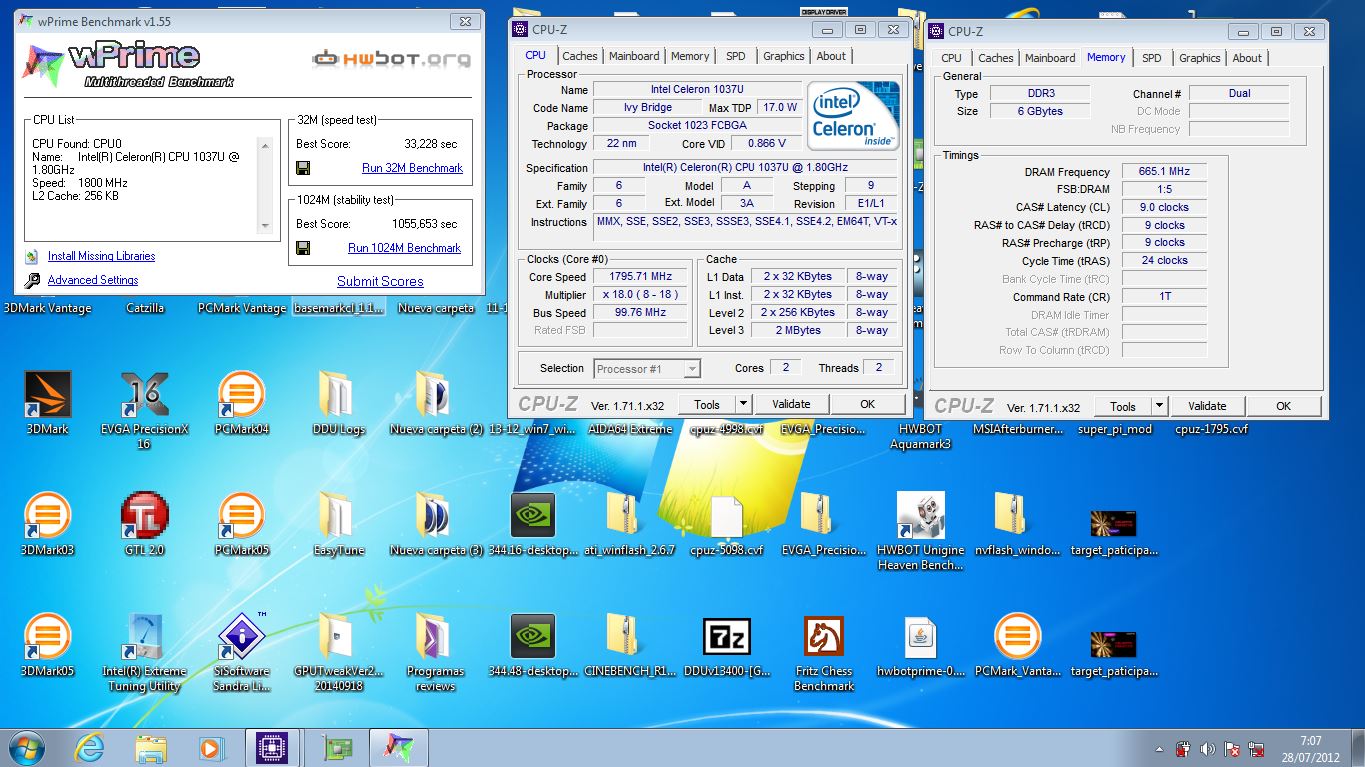
Task: Select the 3DMark03 desktop shortcut
Action: pos(48,515)
